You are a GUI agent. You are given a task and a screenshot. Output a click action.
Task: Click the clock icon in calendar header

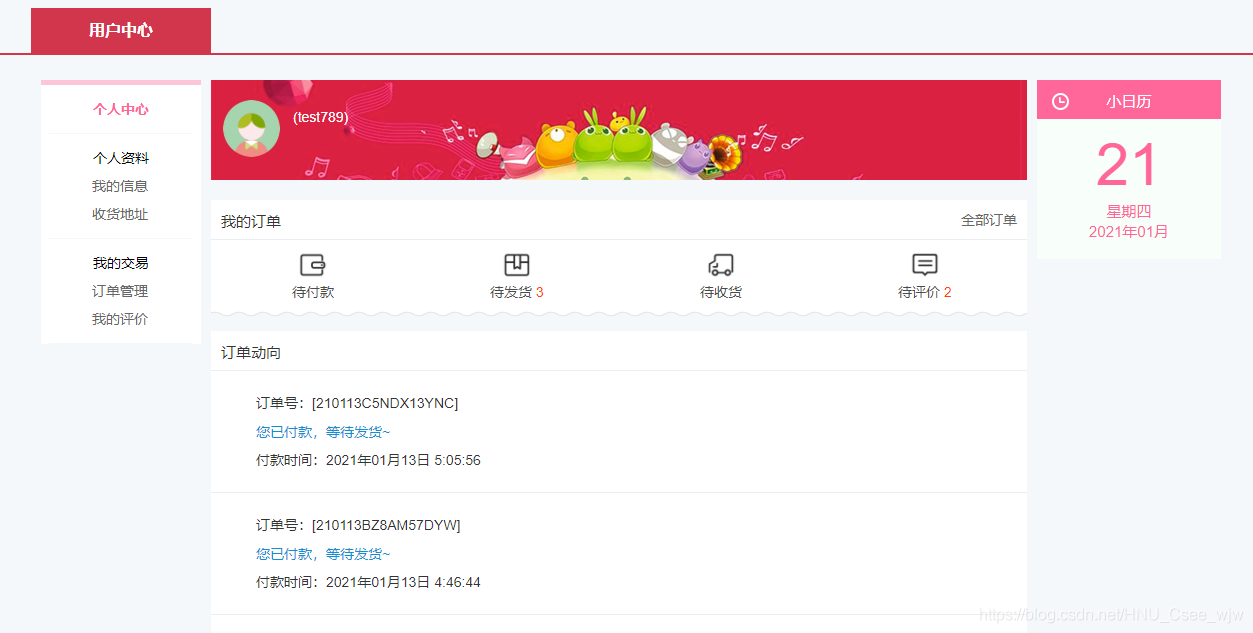[x=1061, y=101]
